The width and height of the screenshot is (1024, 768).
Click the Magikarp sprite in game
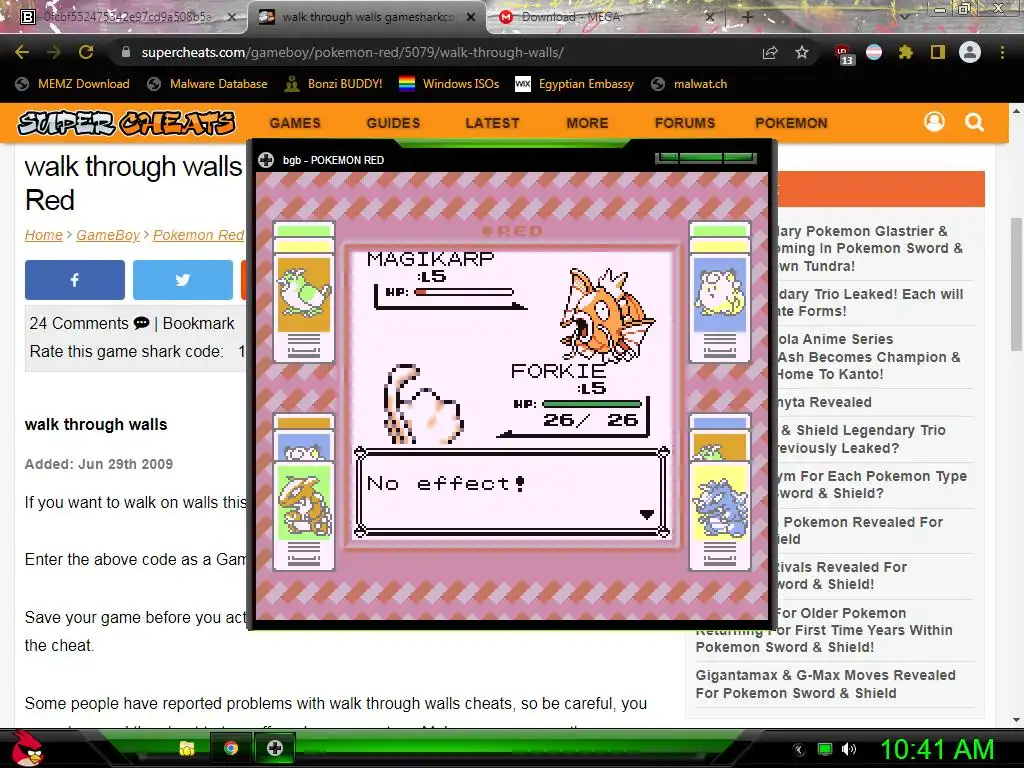607,315
